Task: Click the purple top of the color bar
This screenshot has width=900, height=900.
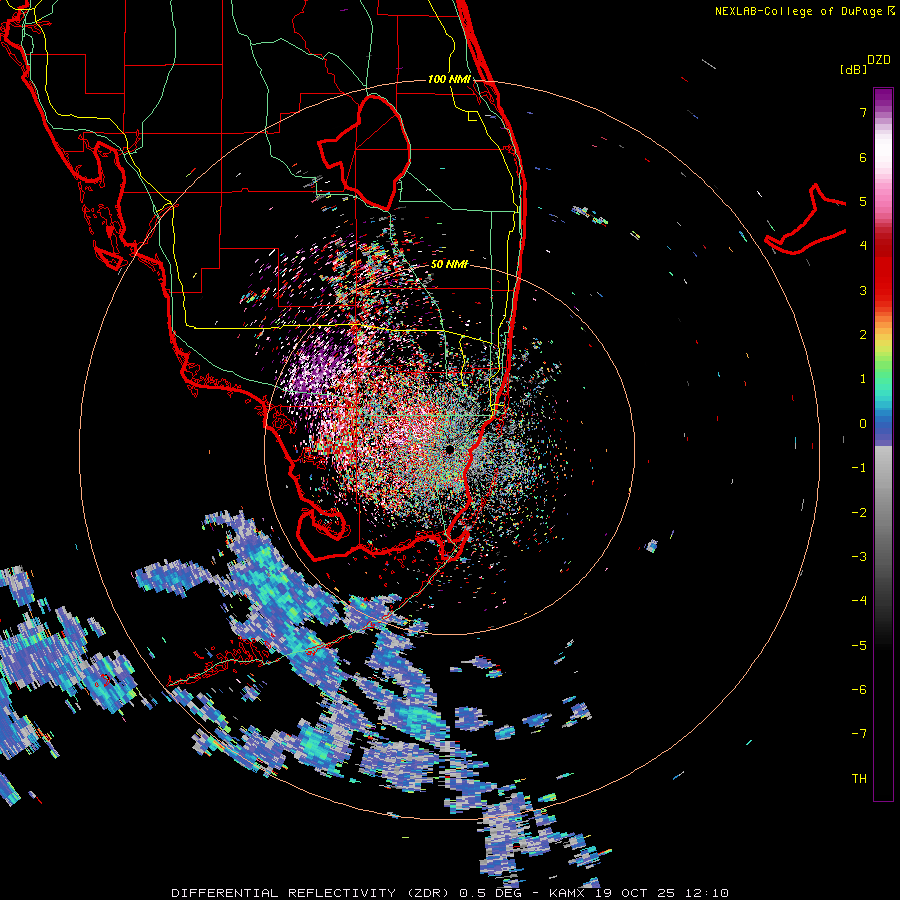Action: (x=883, y=99)
